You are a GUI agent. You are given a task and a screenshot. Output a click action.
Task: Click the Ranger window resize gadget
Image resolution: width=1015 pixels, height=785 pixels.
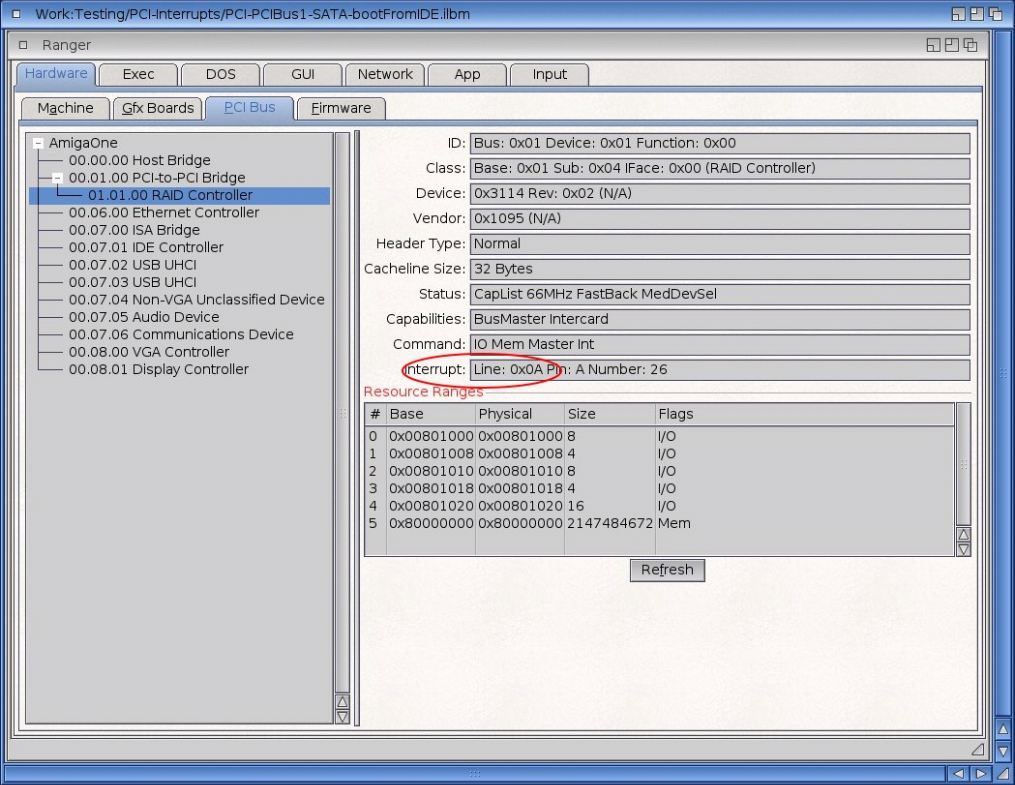coord(977,749)
